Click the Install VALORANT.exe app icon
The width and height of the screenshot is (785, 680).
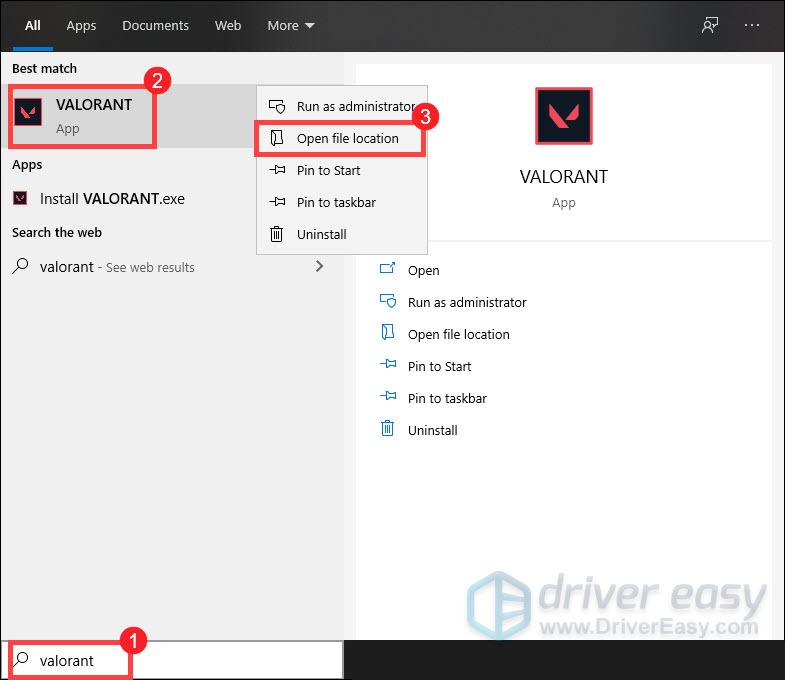tap(20, 198)
